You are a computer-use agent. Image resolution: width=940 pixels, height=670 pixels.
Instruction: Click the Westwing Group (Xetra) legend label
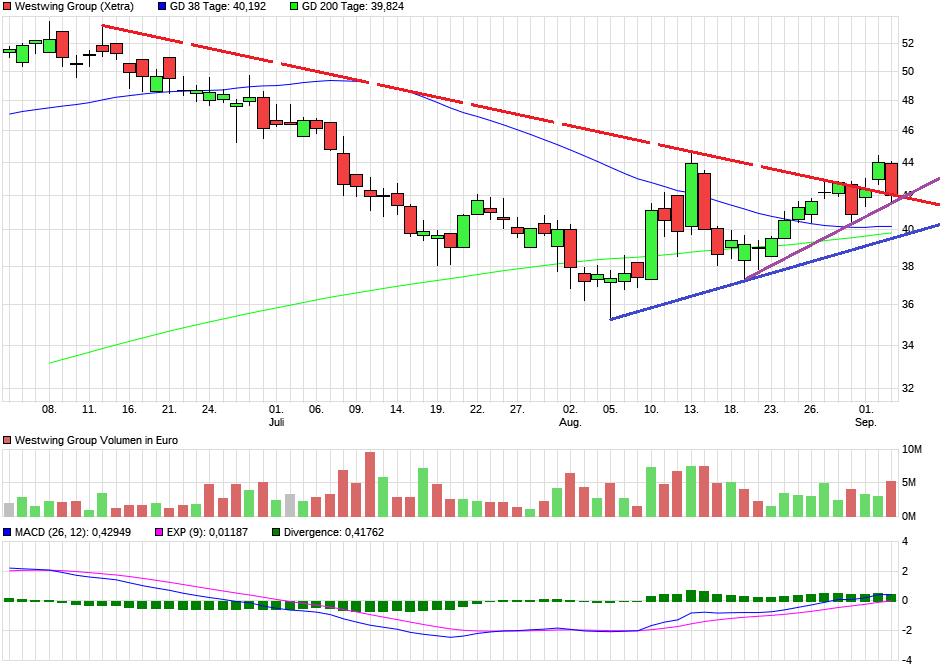74,6
